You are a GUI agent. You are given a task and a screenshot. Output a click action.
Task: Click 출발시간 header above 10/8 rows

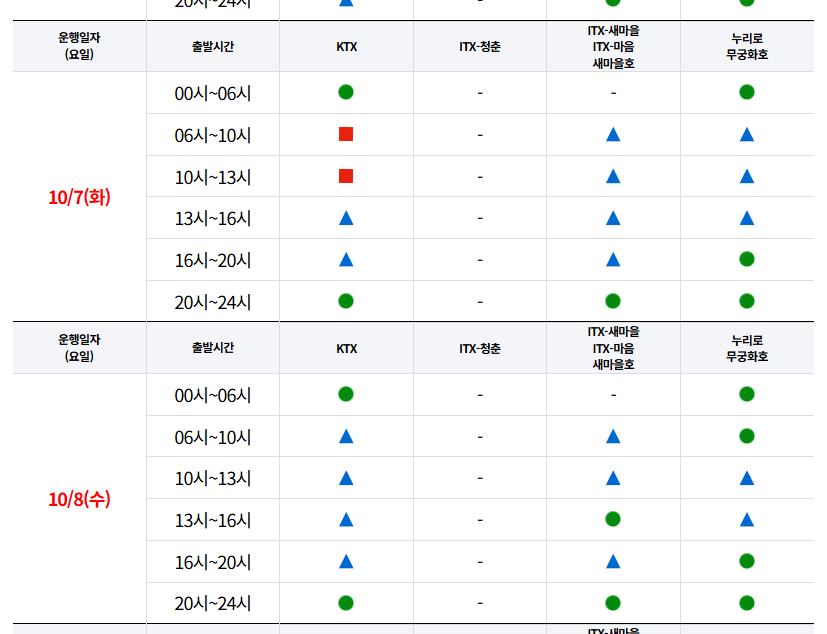click(213, 348)
